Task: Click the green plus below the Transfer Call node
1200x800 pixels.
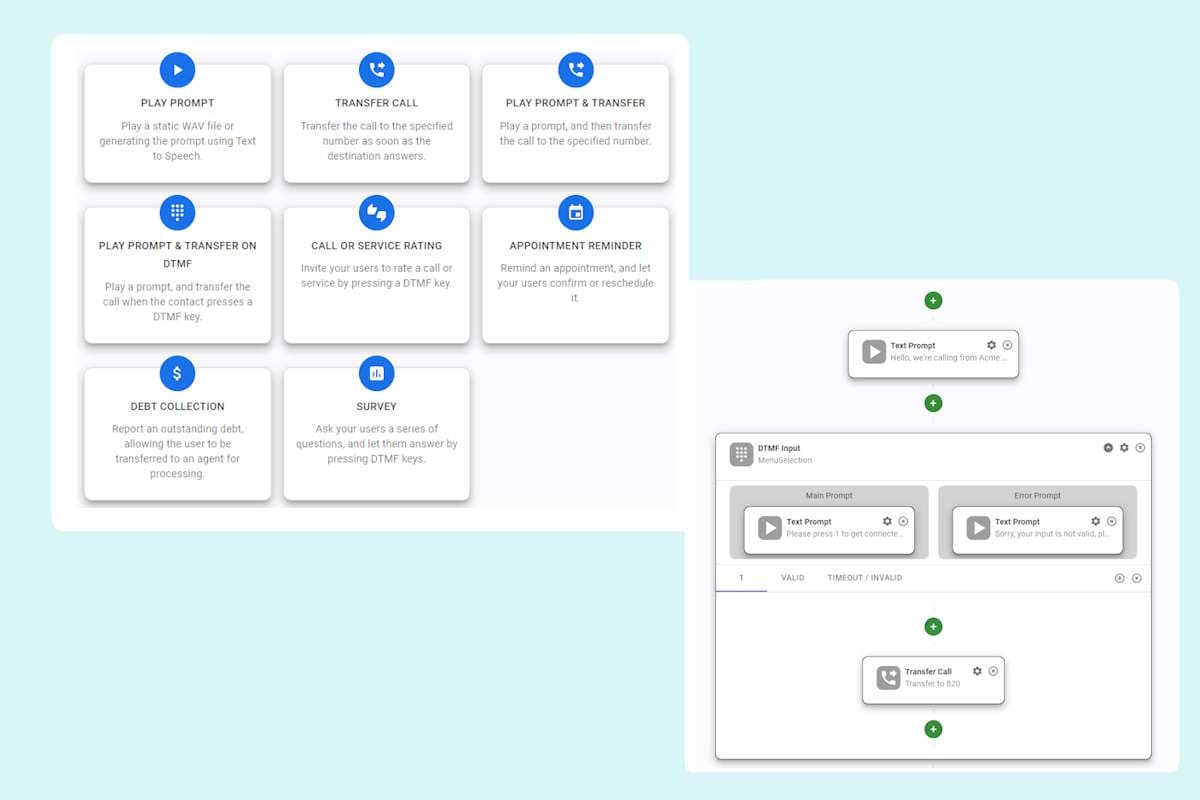Action: [x=933, y=729]
